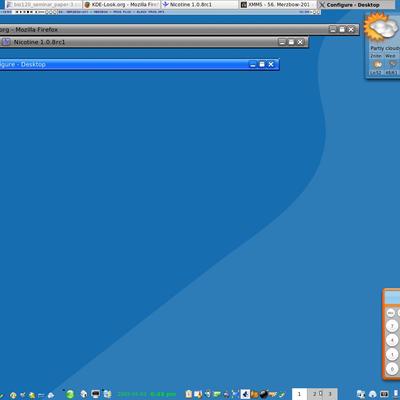Click the highlighted blue bird icon in the panel

[x=245, y=394]
